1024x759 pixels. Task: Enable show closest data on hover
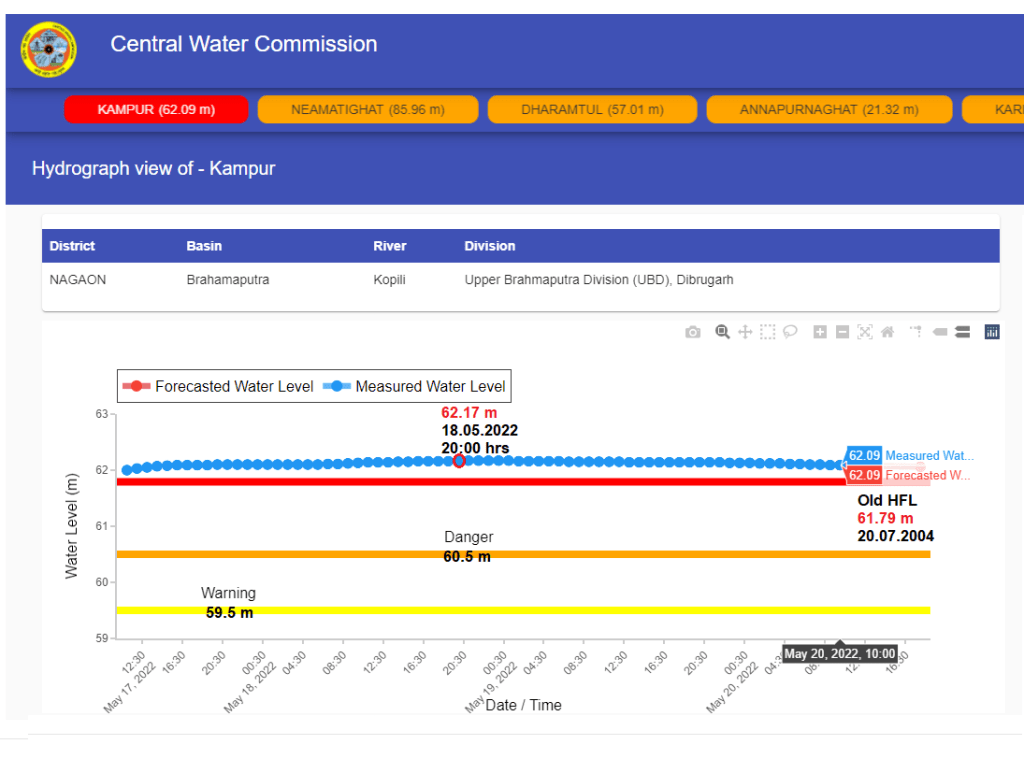pyautogui.click(x=940, y=332)
